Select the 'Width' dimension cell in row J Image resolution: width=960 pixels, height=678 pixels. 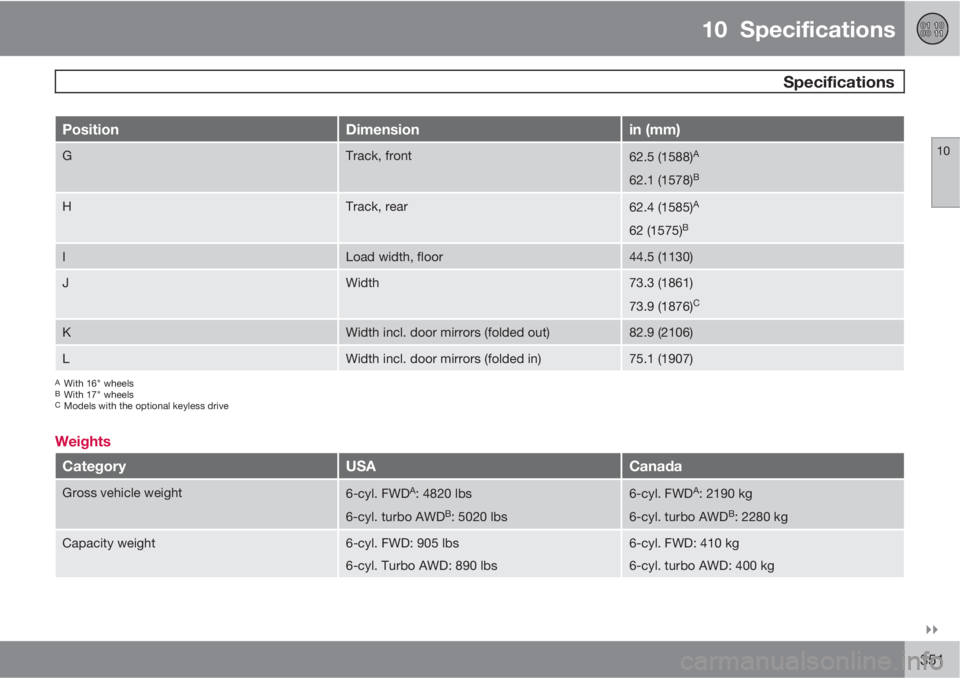479,294
